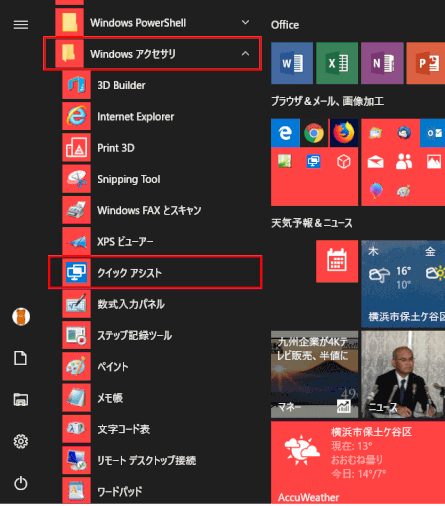Open ワードパッド entry
This screenshot has height=506, width=445.
162,491
